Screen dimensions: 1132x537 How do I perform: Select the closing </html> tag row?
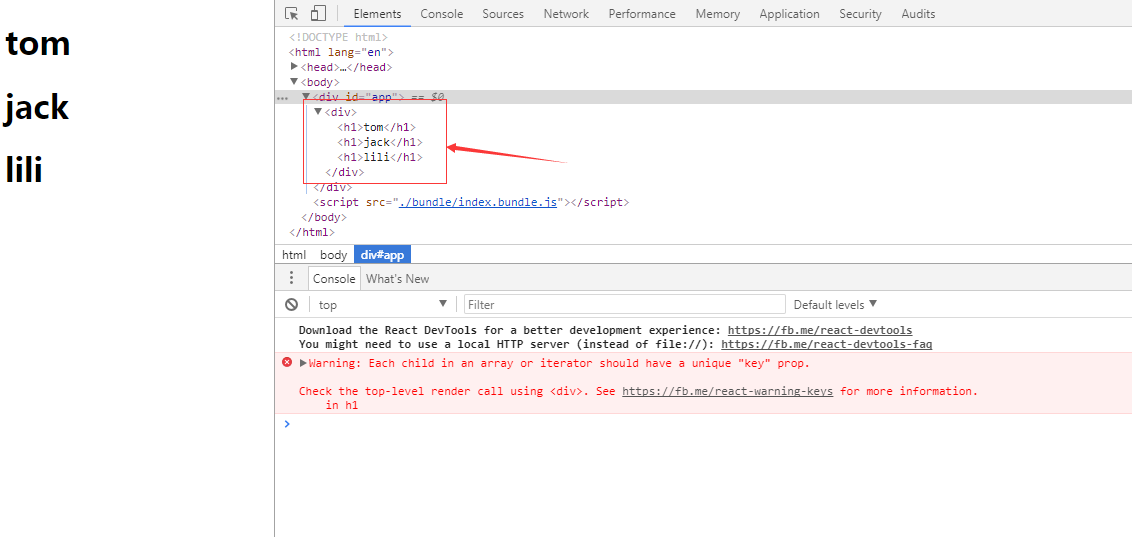312,232
